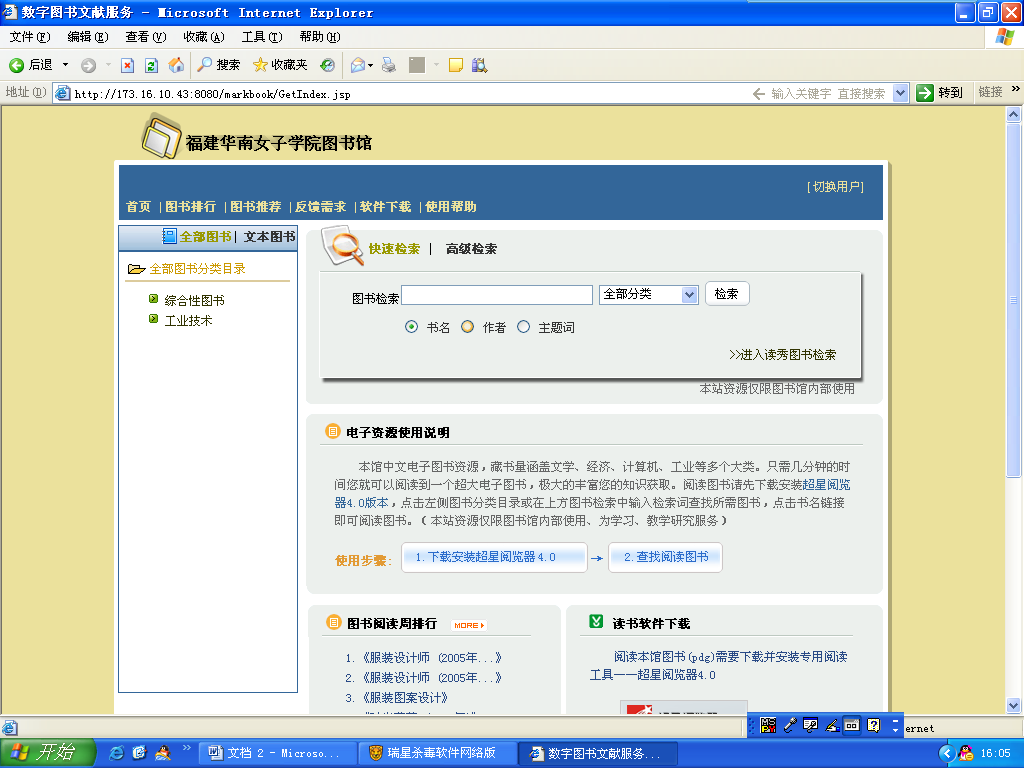Click the QQ penguin quick launch icon
Screen dimensions: 1024x768
click(x=163, y=753)
